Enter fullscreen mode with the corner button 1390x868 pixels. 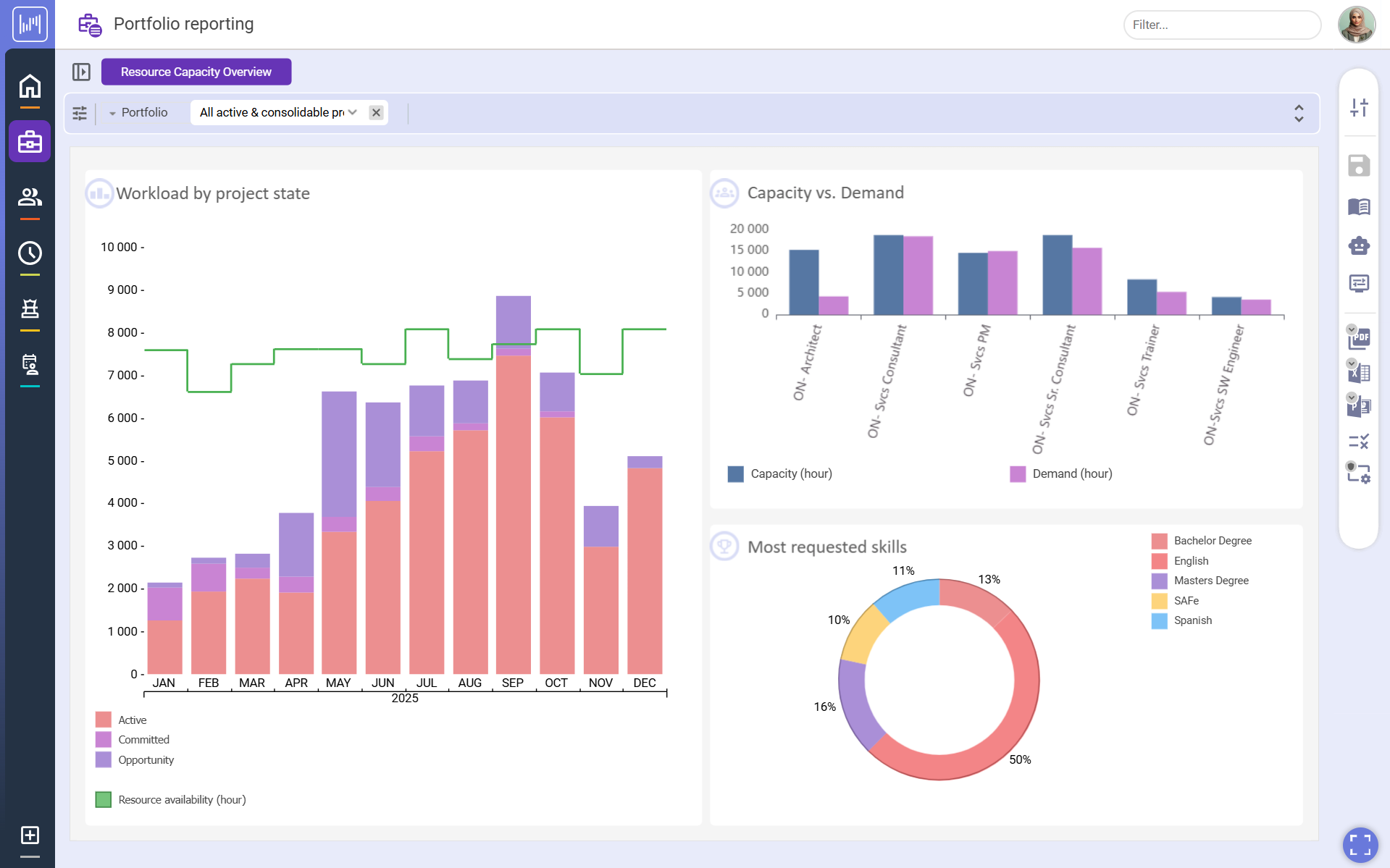[1360, 845]
